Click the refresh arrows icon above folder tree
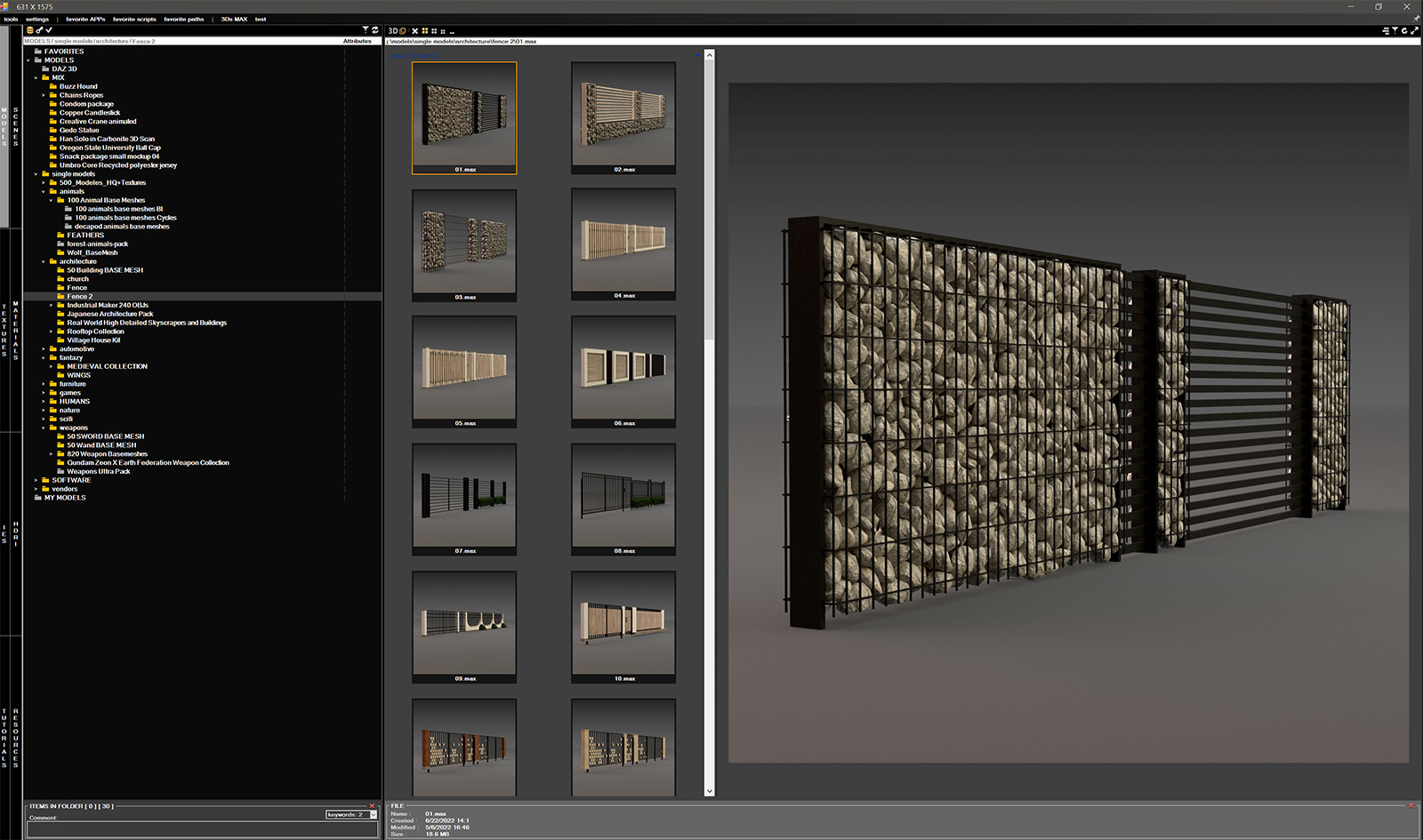The width and height of the screenshot is (1423, 840). pos(375,30)
